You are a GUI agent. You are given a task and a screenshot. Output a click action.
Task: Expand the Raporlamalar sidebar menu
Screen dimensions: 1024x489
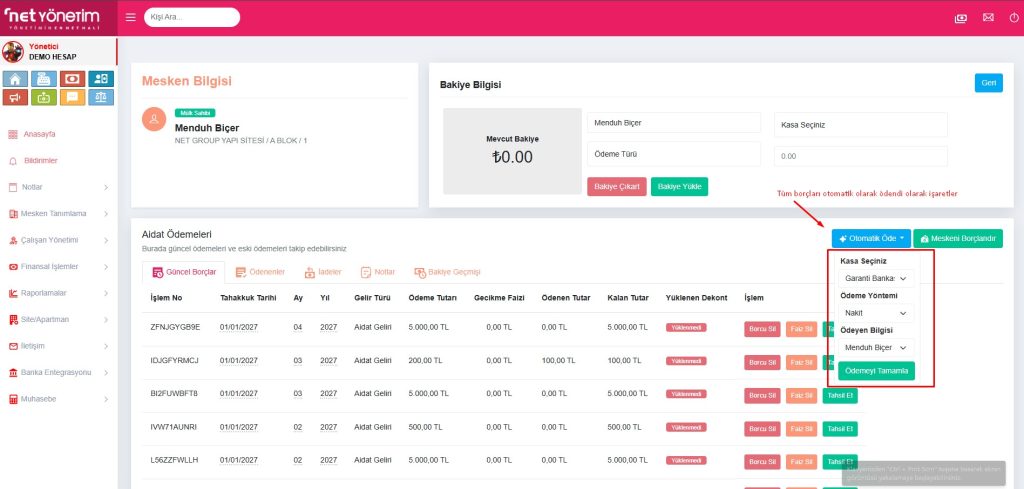click(x=57, y=293)
